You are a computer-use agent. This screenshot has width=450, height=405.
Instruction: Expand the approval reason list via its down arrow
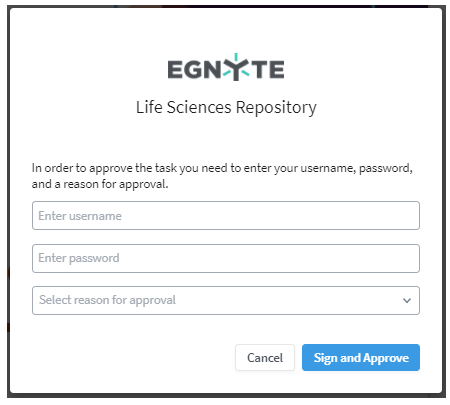point(407,300)
